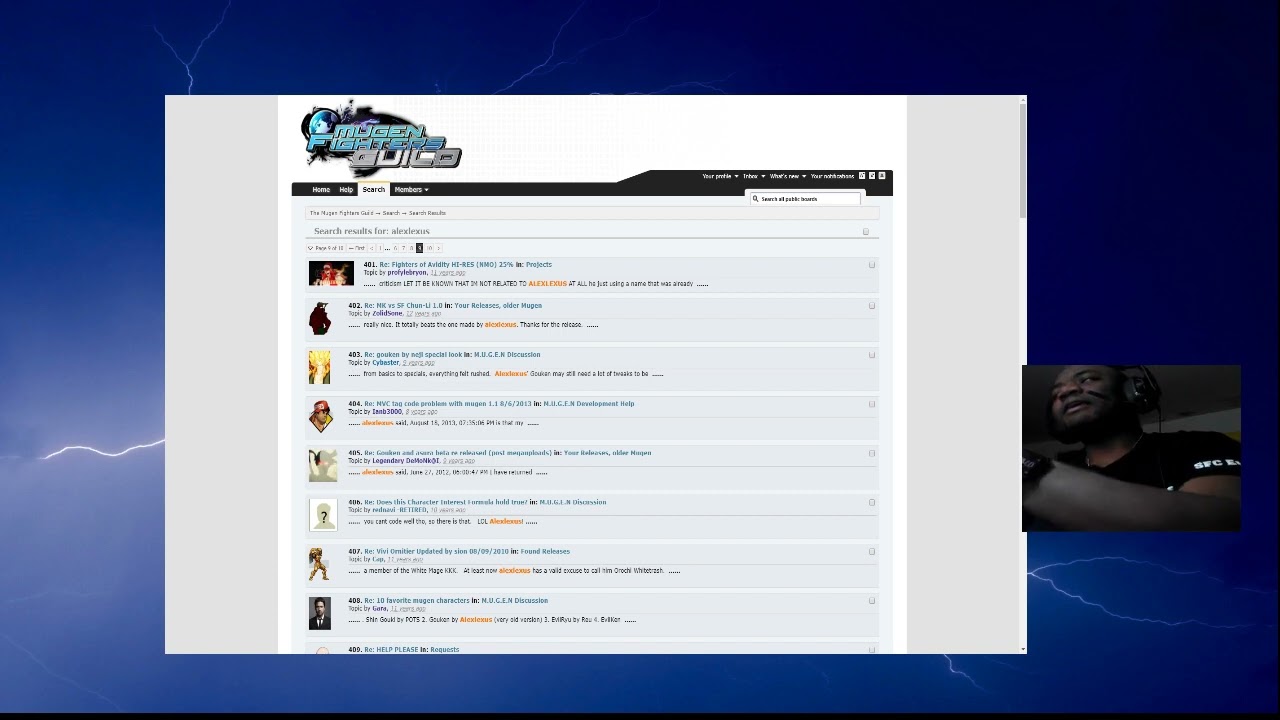Expand the What's new dropdown

[x=787, y=176]
